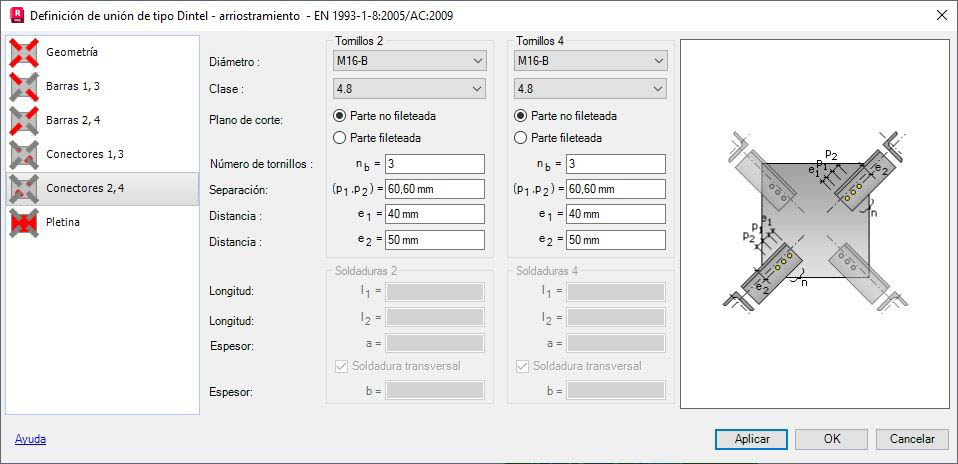Click Soldaduras 2 thickness a field

tap(435, 343)
